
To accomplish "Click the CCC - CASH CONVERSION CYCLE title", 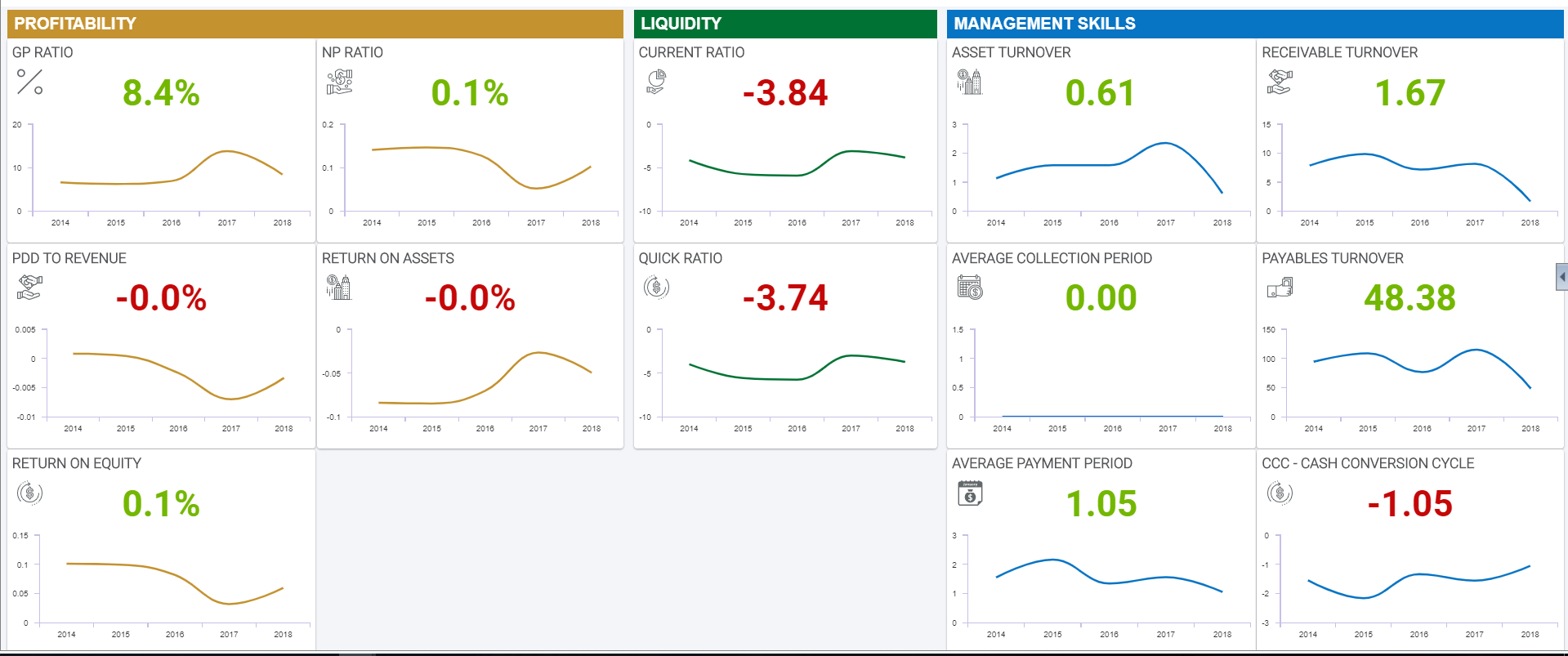I will pos(1368,463).
